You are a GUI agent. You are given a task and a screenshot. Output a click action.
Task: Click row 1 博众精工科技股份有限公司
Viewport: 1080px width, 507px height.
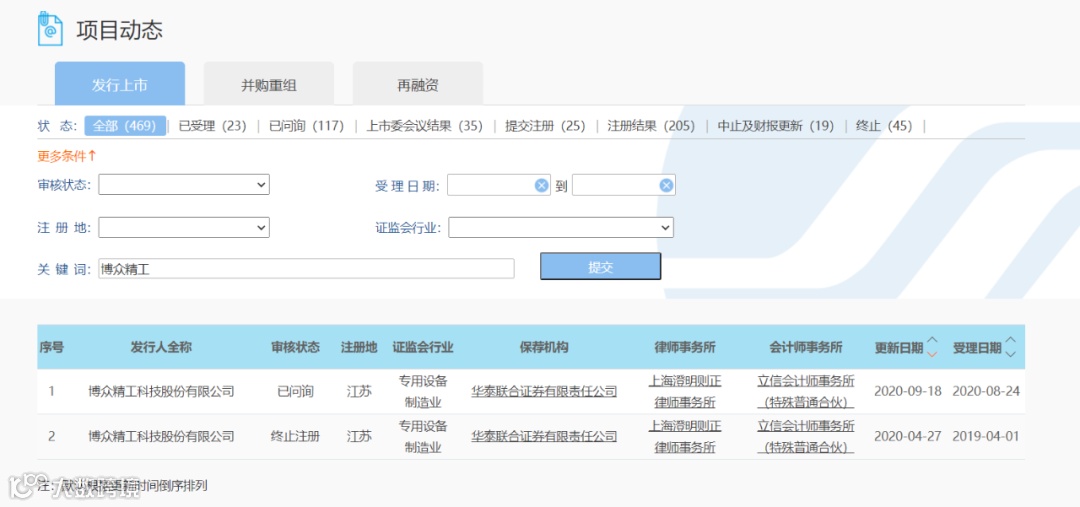point(161,392)
